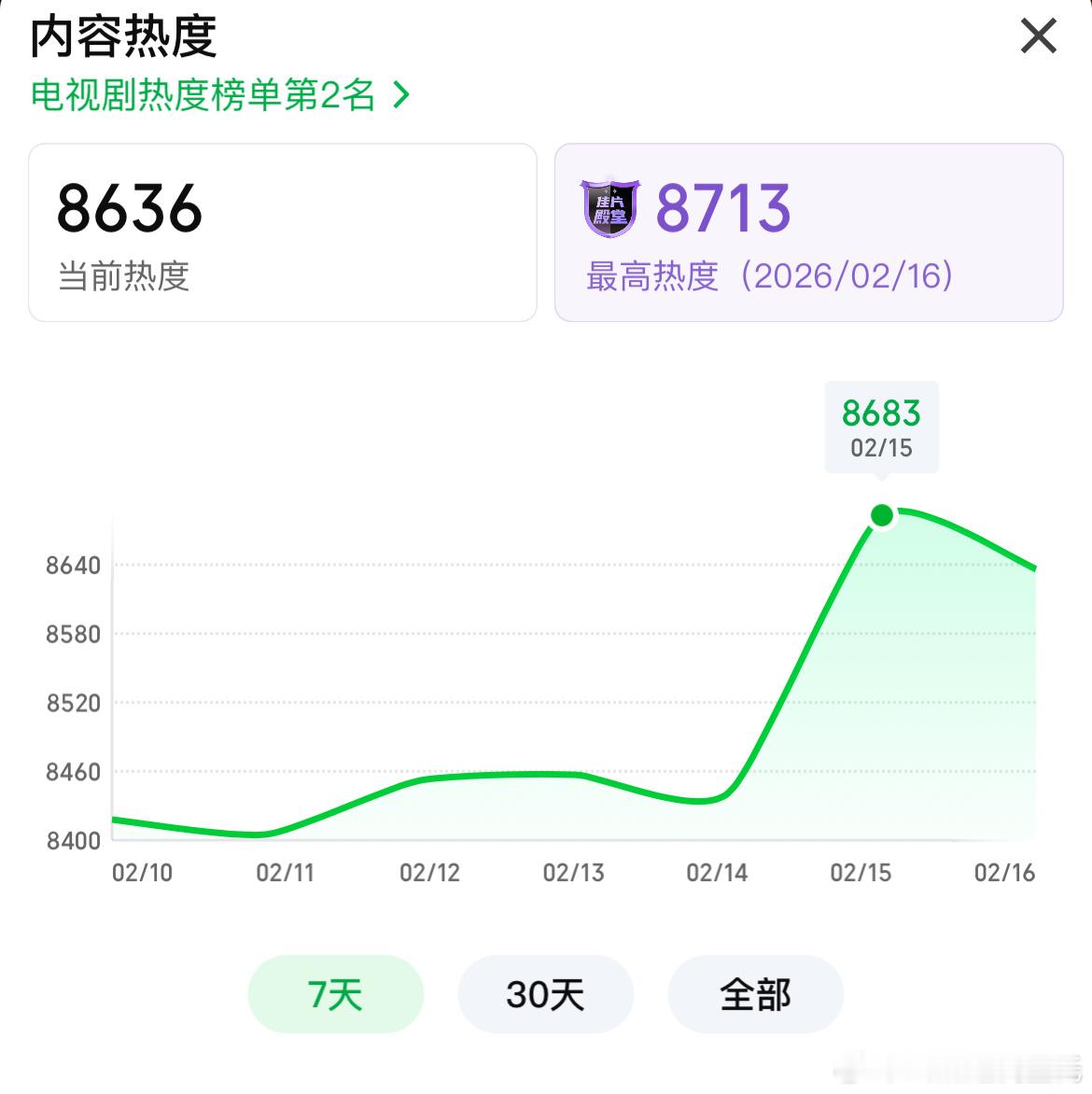Screen dimensions: 1092x1094
Task: Click the 8460 y-axis label
Action: coord(73,772)
